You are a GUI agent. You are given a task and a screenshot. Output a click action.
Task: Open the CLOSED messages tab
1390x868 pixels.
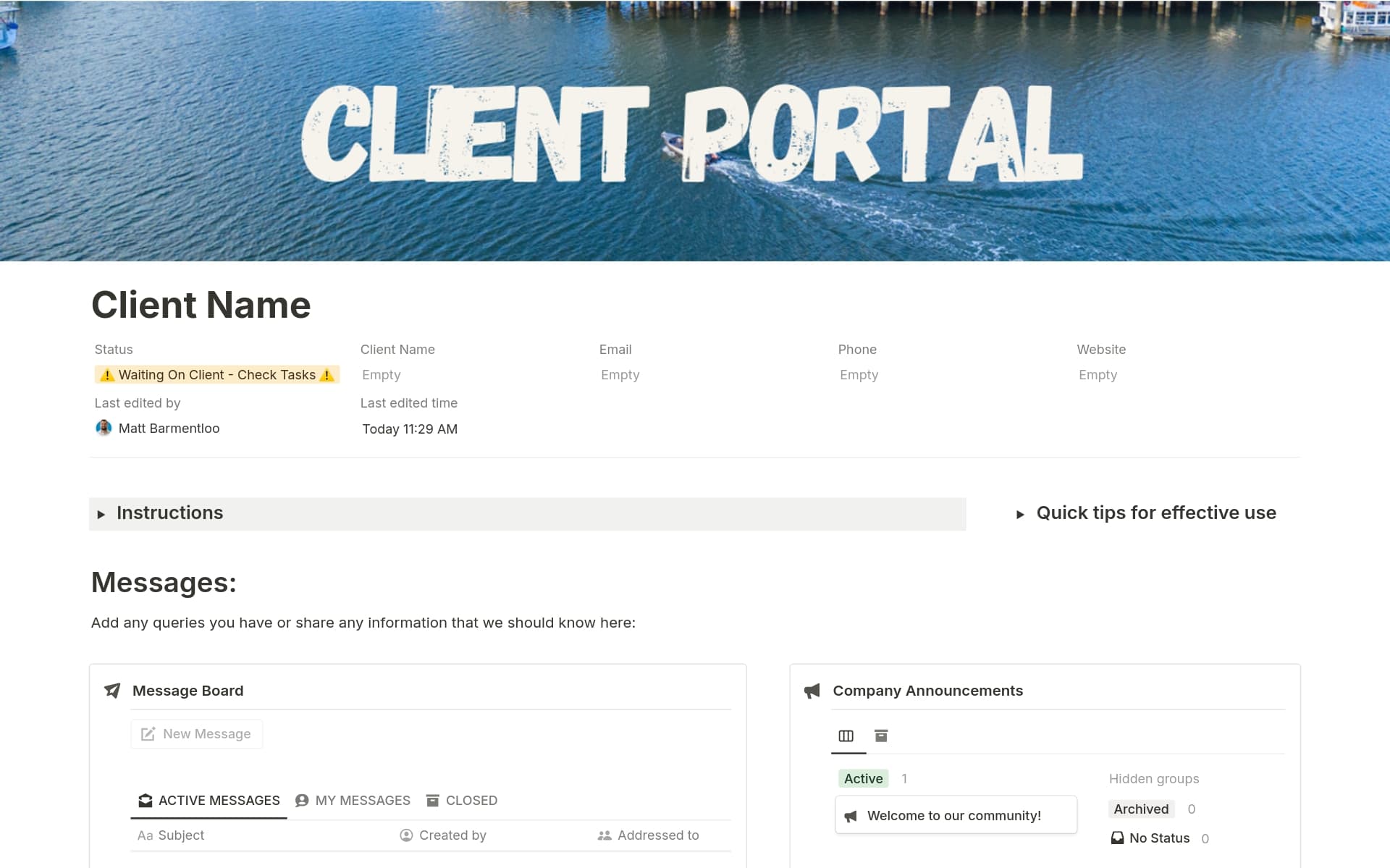click(462, 801)
